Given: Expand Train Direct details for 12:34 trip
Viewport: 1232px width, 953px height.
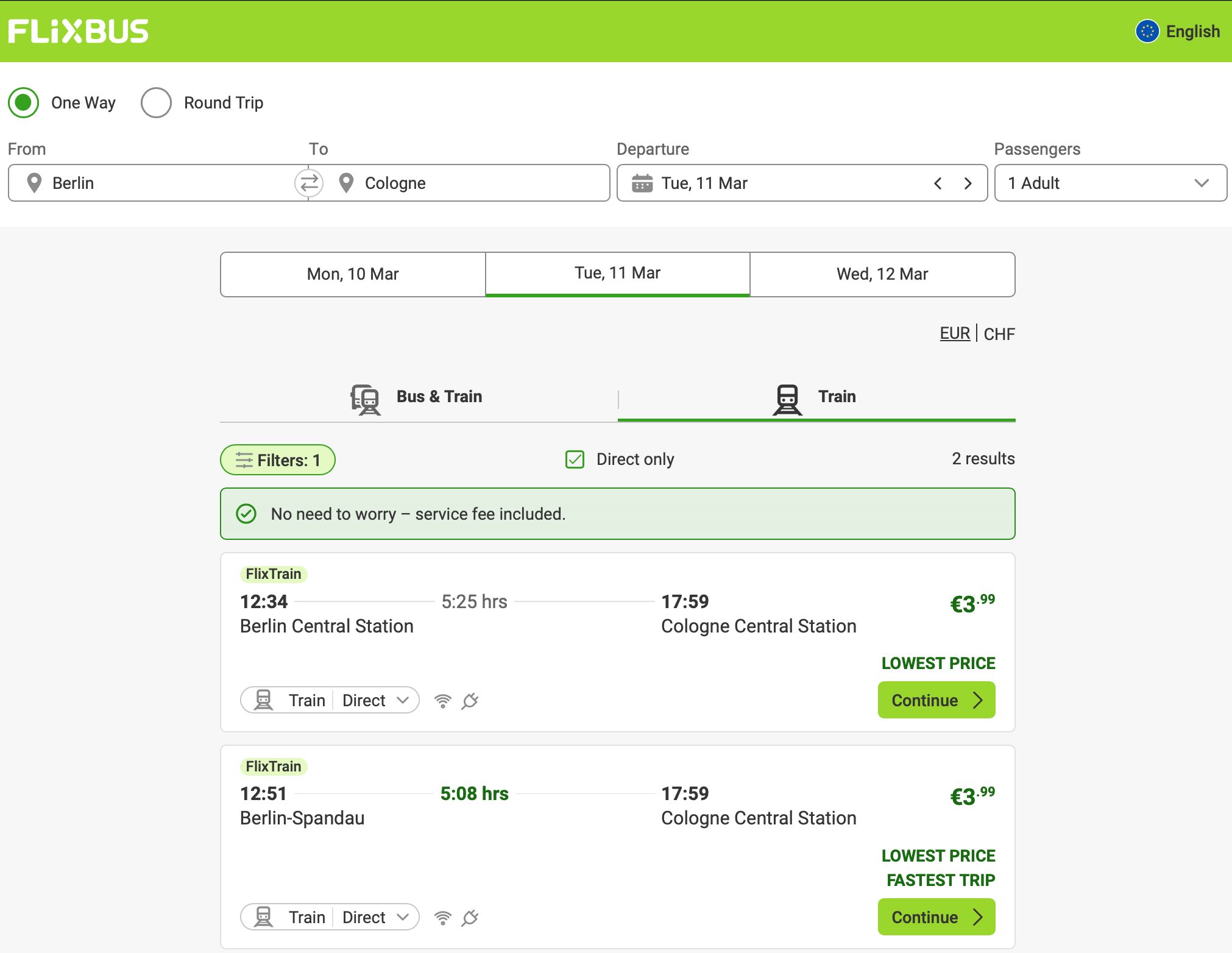Looking at the screenshot, I should pos(330,700).
